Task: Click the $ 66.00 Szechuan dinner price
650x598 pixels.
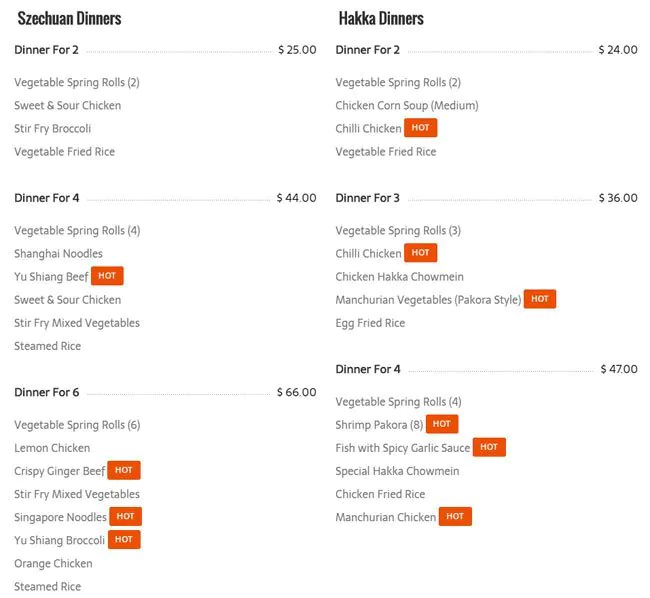Action: (x=296, y=392)
